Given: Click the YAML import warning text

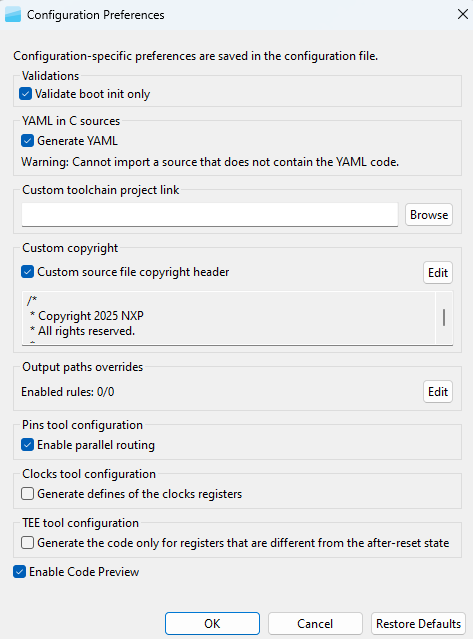Looking at the screenshot, I should pos(210,162).
